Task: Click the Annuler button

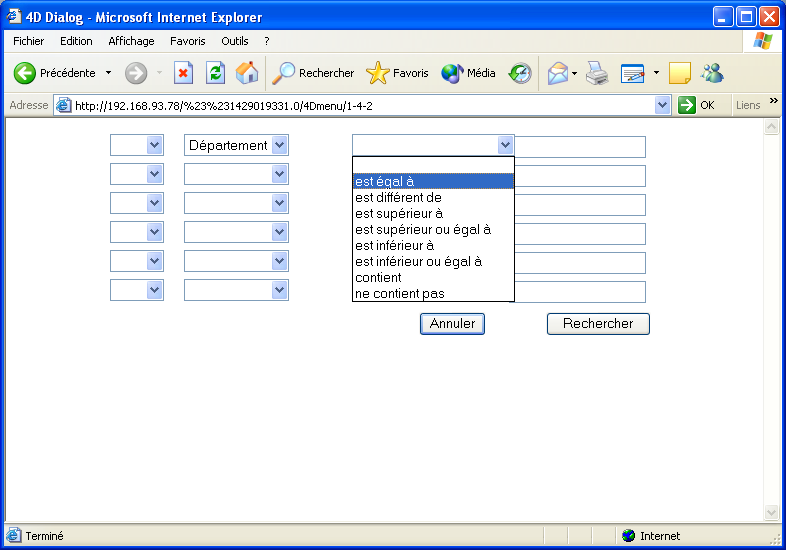Action: tap(452, 324)
